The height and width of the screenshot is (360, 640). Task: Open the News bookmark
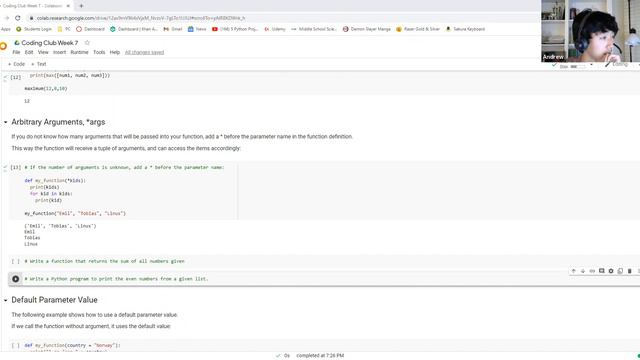197,29
